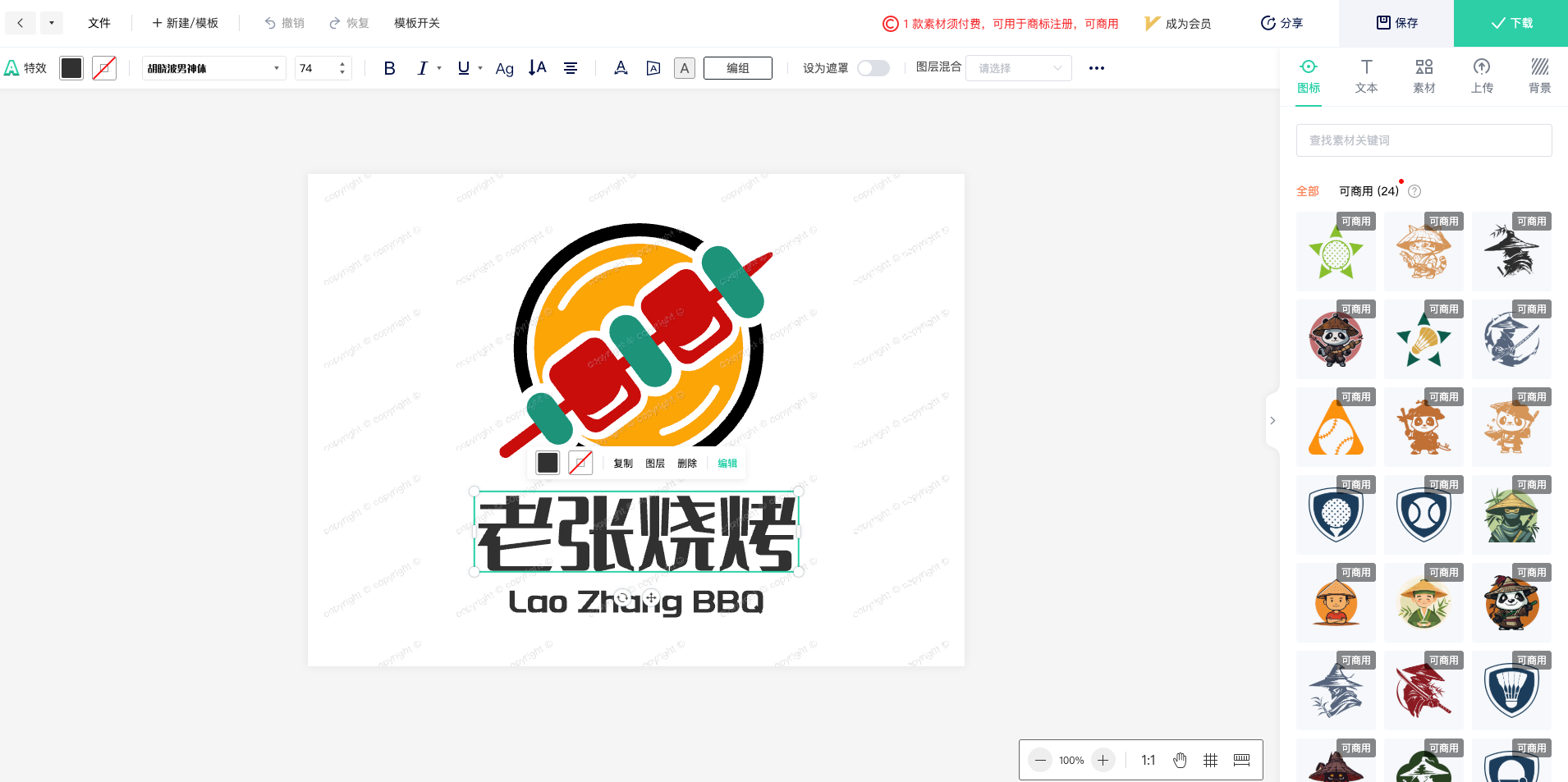
Task: Click the text box frame icon
Action: pyautogui.click(x=653, y=68)
